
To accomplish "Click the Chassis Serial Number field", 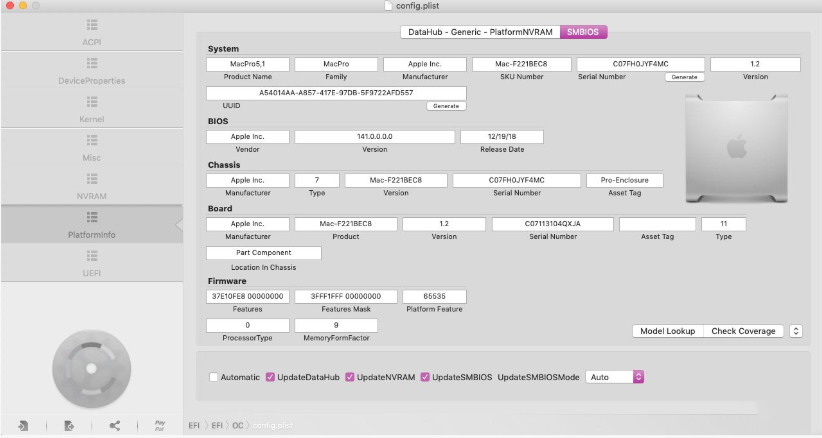I will (516, 180).
